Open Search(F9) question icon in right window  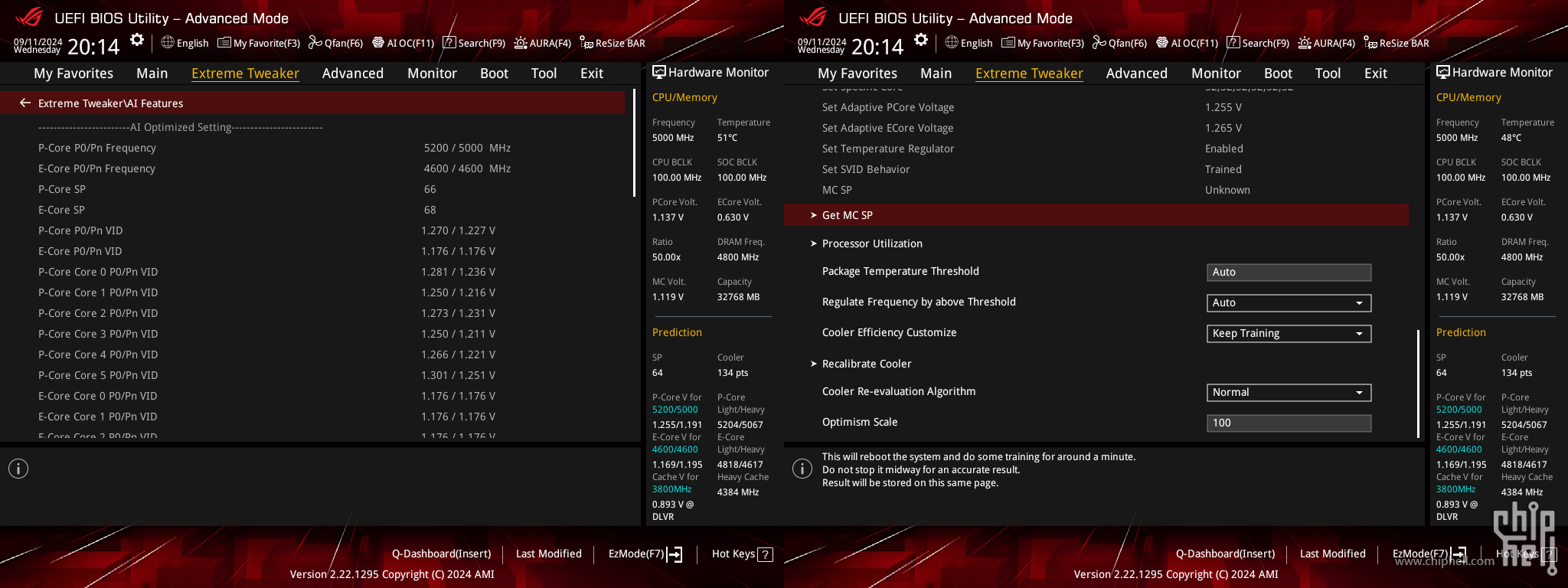pyautogui.click(x=1233, y=43)
